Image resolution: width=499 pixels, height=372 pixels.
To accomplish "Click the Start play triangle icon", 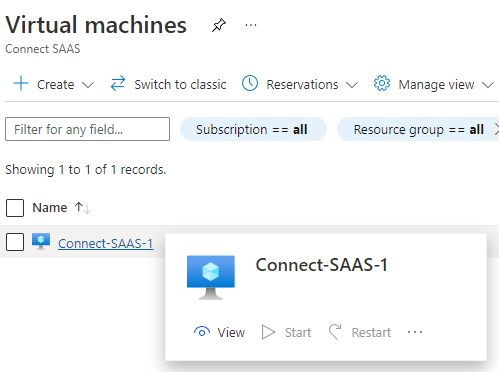I will 268,332.
